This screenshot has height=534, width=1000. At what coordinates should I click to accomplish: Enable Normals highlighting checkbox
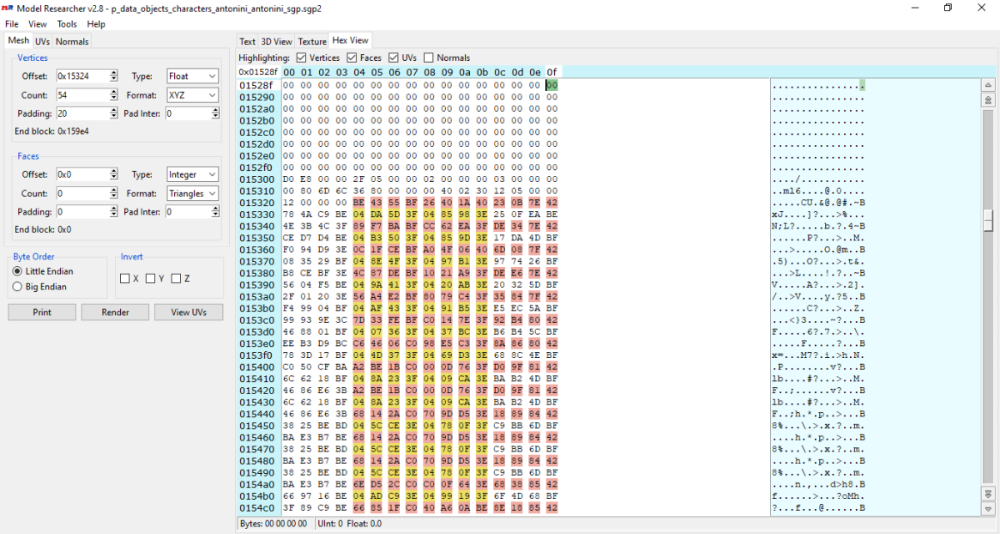[x=429, y=58]
